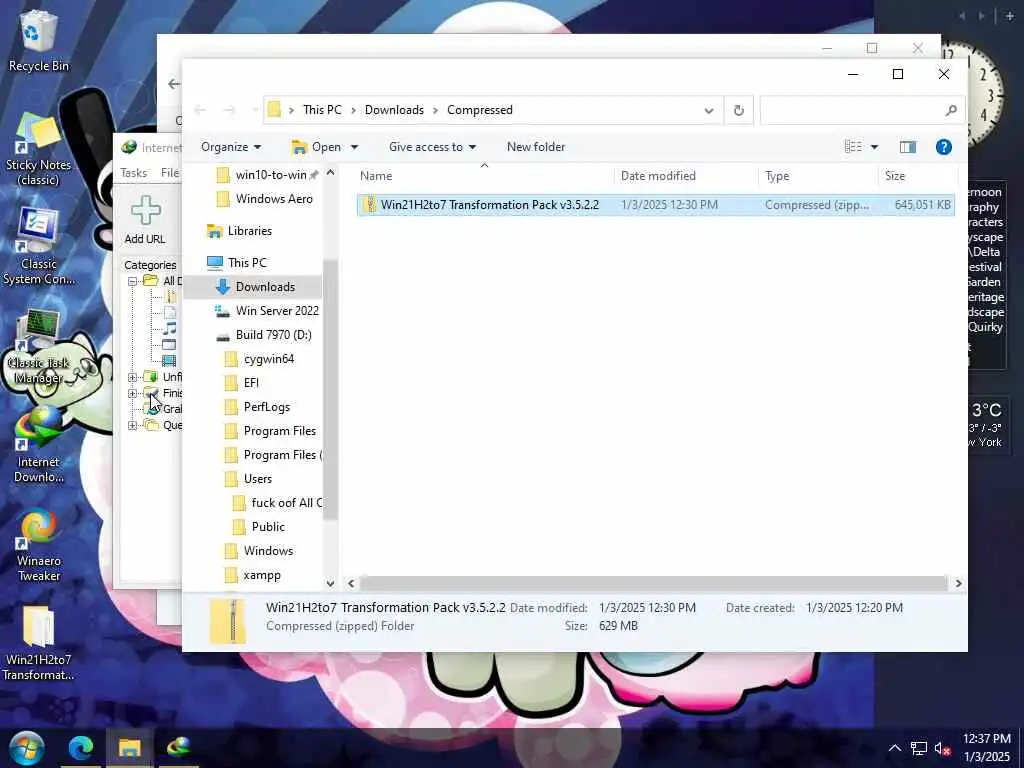Select the PerfLogs folder in navigation pane
Viewport: 1024px width, 768px height.
pyautogui.click(x=258, y=407)
